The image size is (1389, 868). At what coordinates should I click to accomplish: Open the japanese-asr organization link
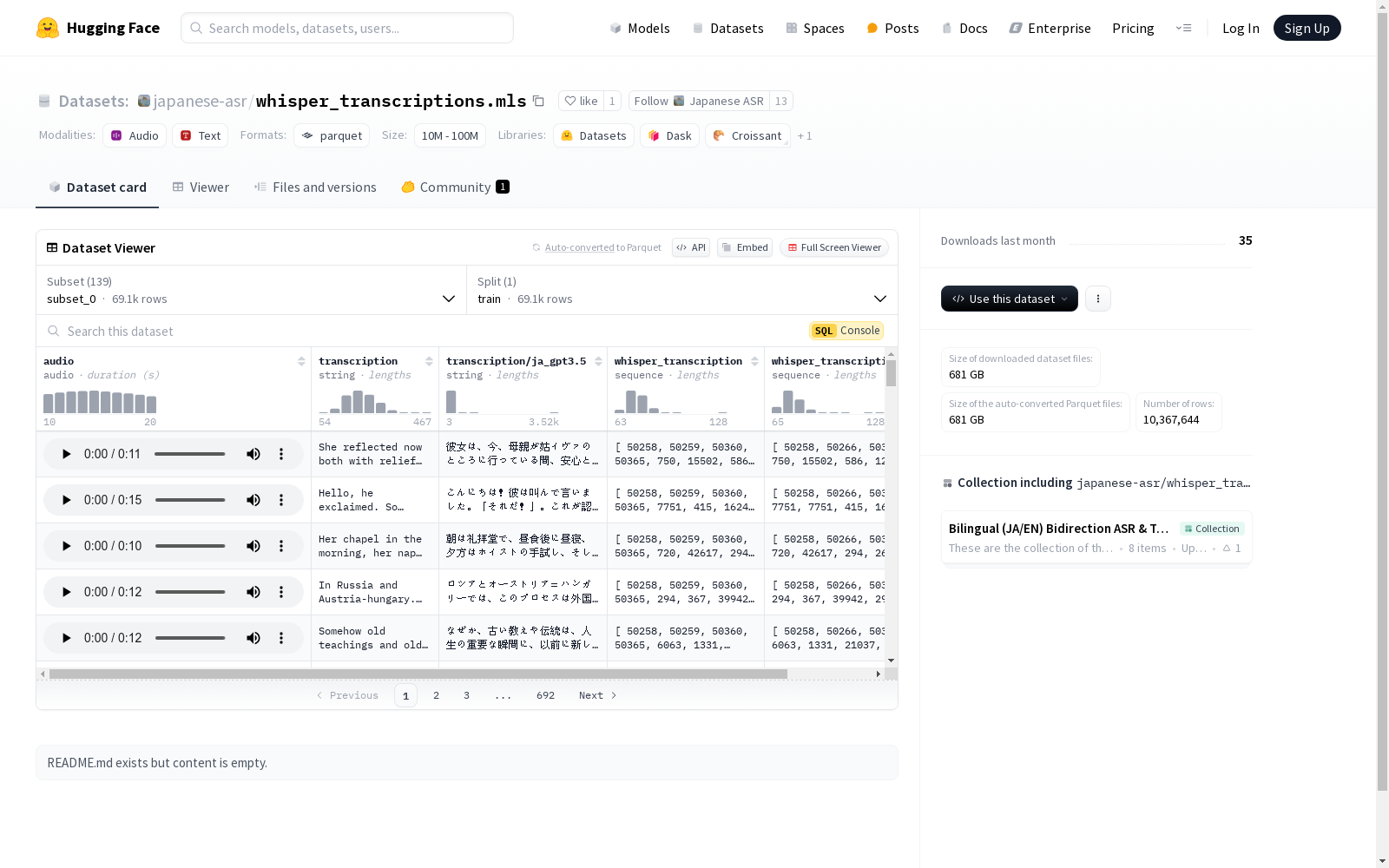click(x=201, y=101)
